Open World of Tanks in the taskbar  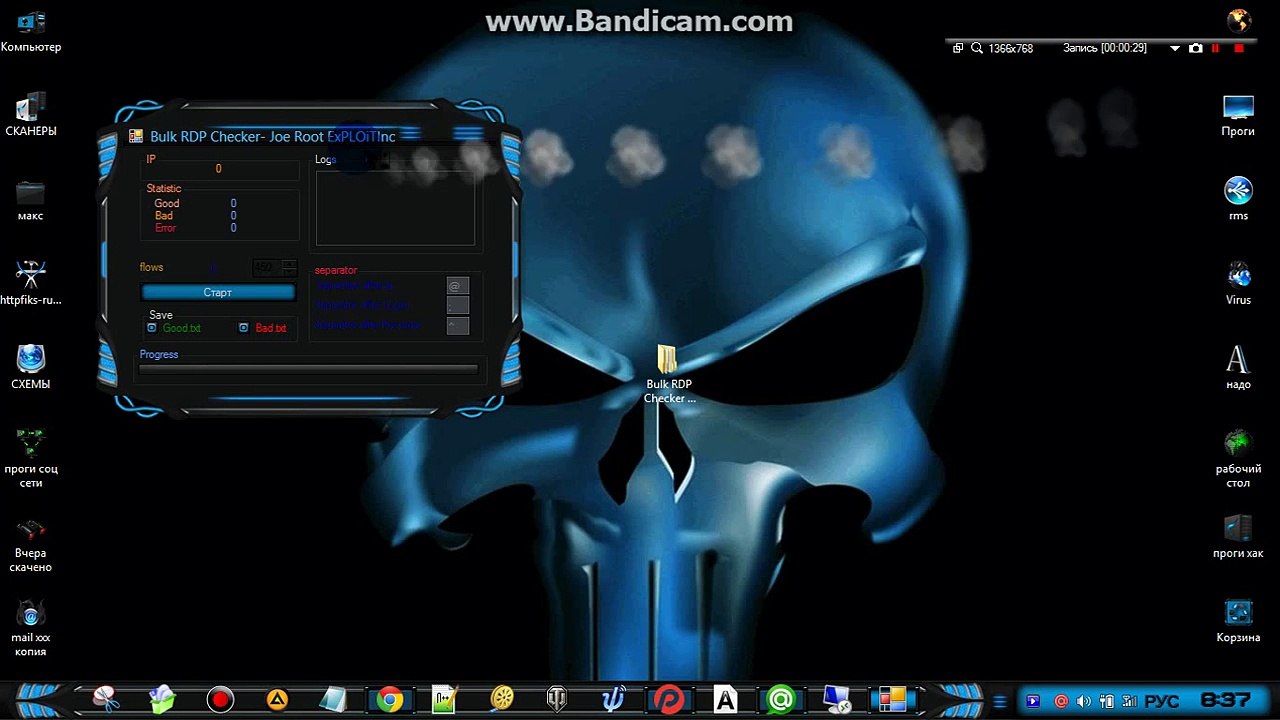[557, 699]
